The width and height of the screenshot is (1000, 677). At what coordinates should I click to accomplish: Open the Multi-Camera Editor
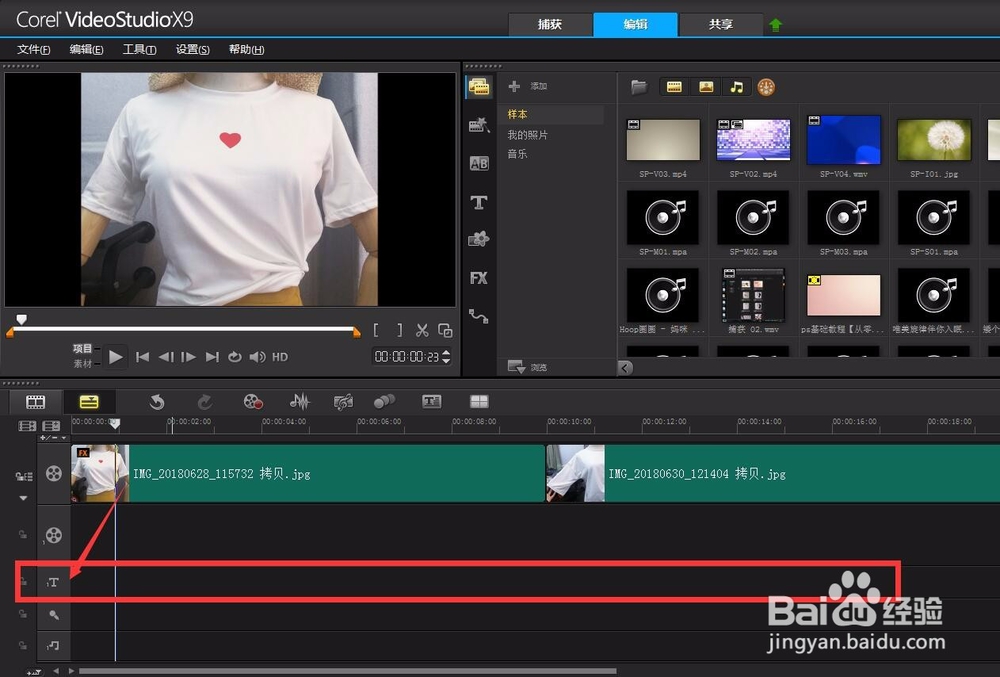click(x=479, y=402)
